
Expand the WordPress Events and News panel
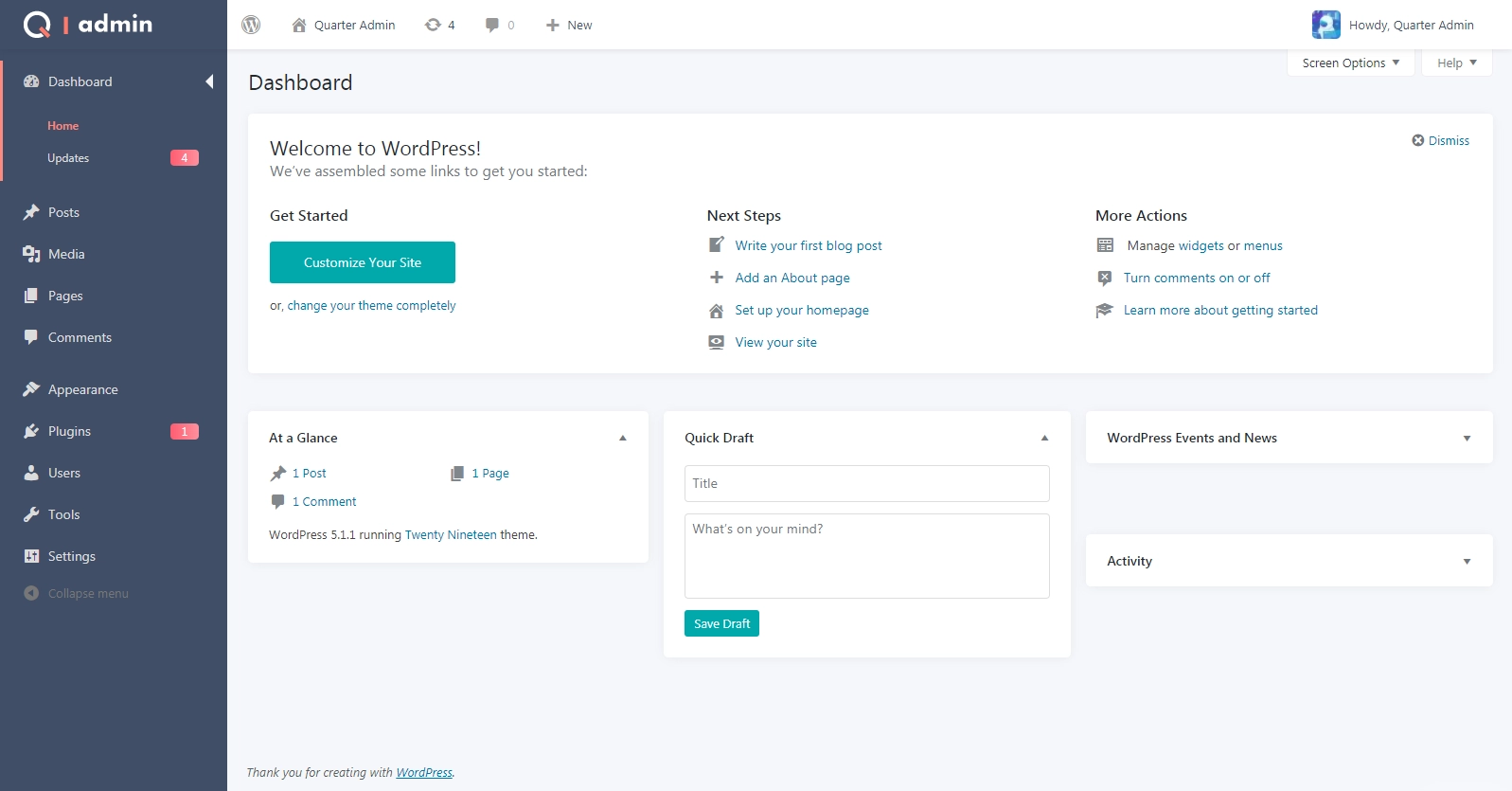1467,438
